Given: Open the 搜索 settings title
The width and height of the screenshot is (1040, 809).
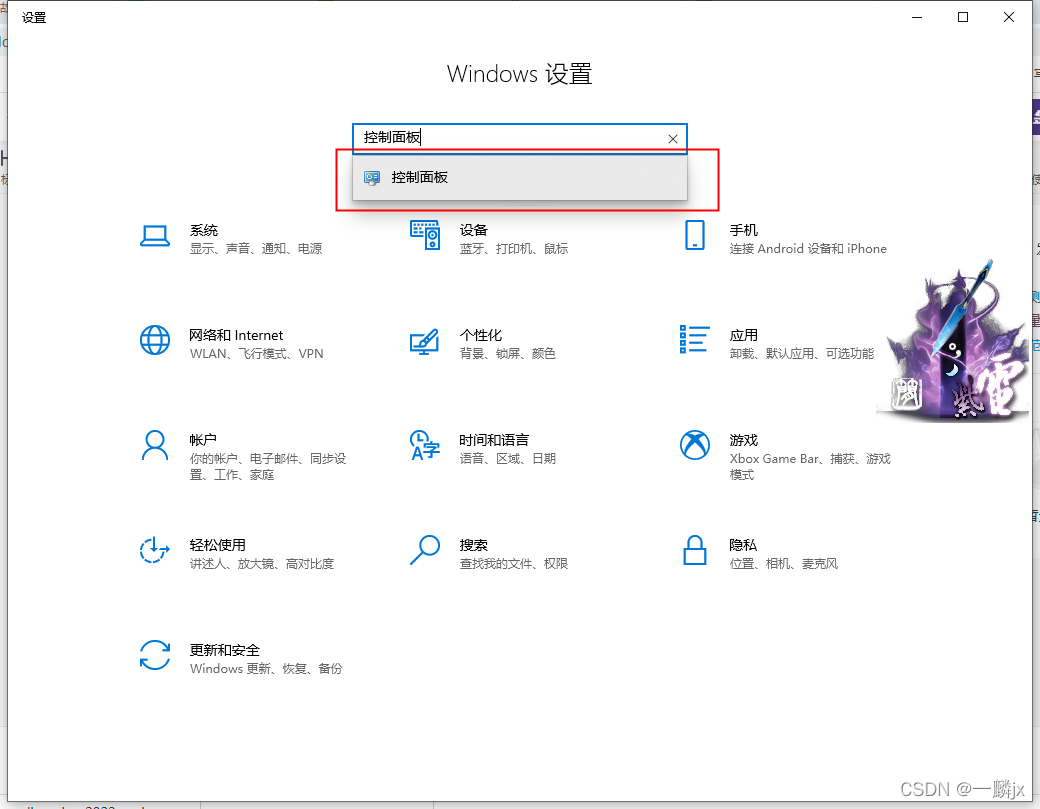Looking at the screenshot, I should (474, 544).
